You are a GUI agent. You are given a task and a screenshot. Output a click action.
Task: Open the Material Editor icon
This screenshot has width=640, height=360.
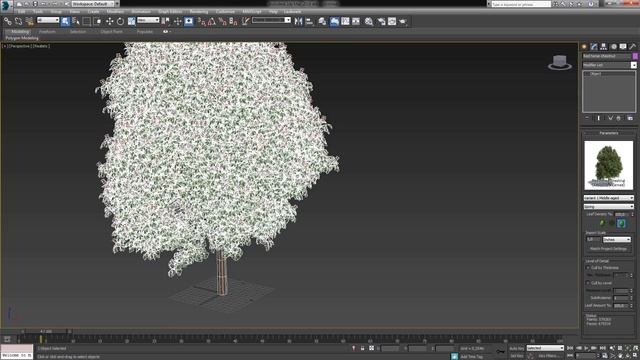pyautogui.click(x=369, y=21)
